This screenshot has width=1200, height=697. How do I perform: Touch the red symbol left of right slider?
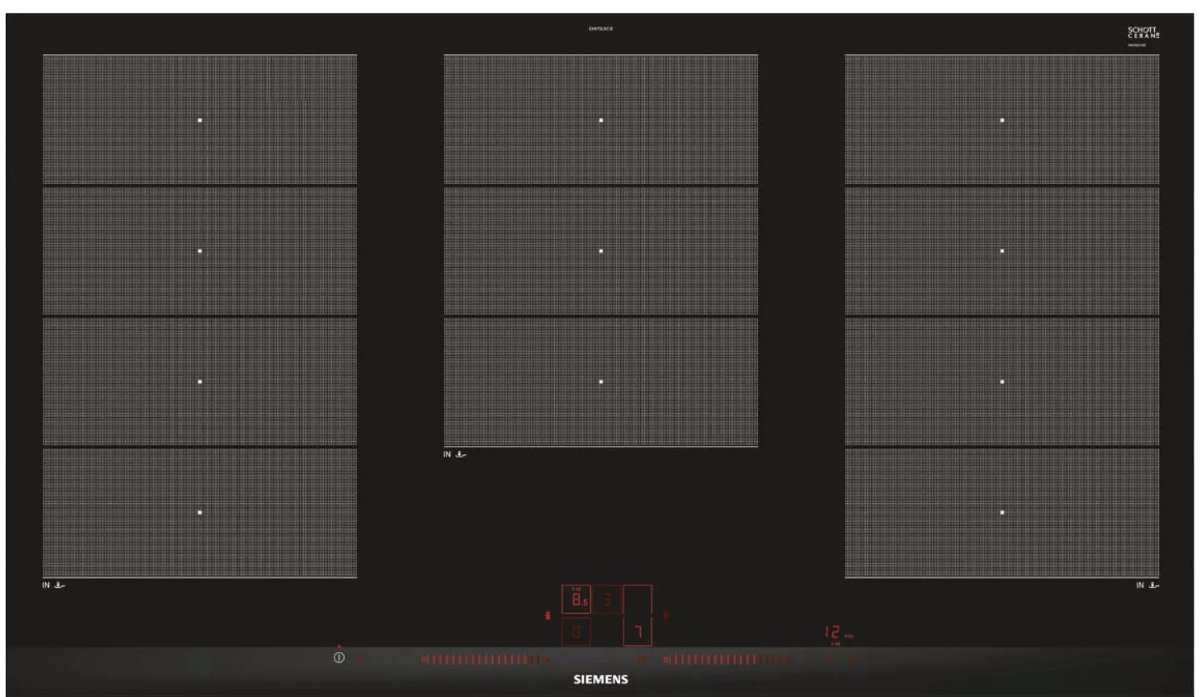pyautogui.click(x=641, y=660)
